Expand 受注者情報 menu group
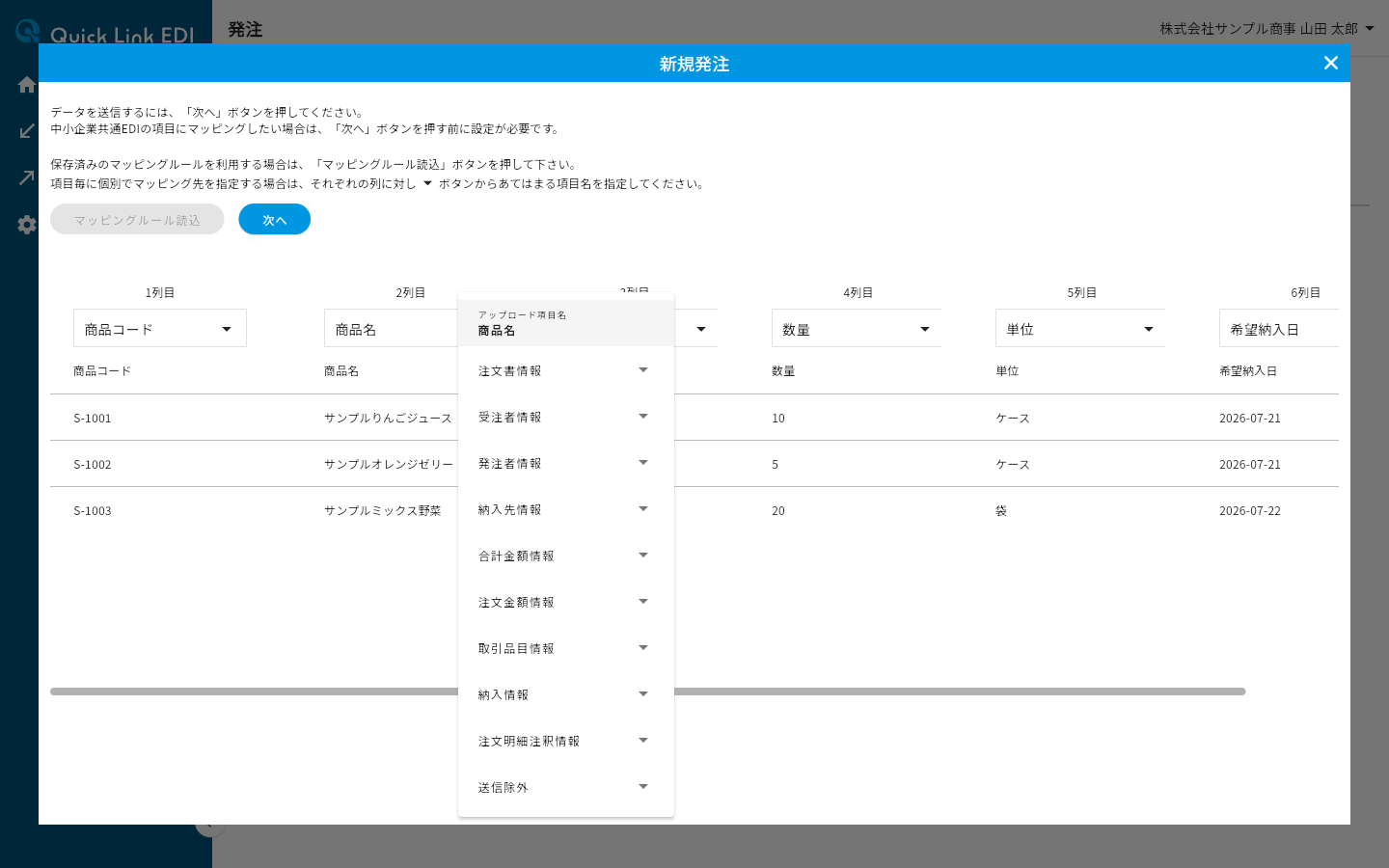 click(566, 417)
